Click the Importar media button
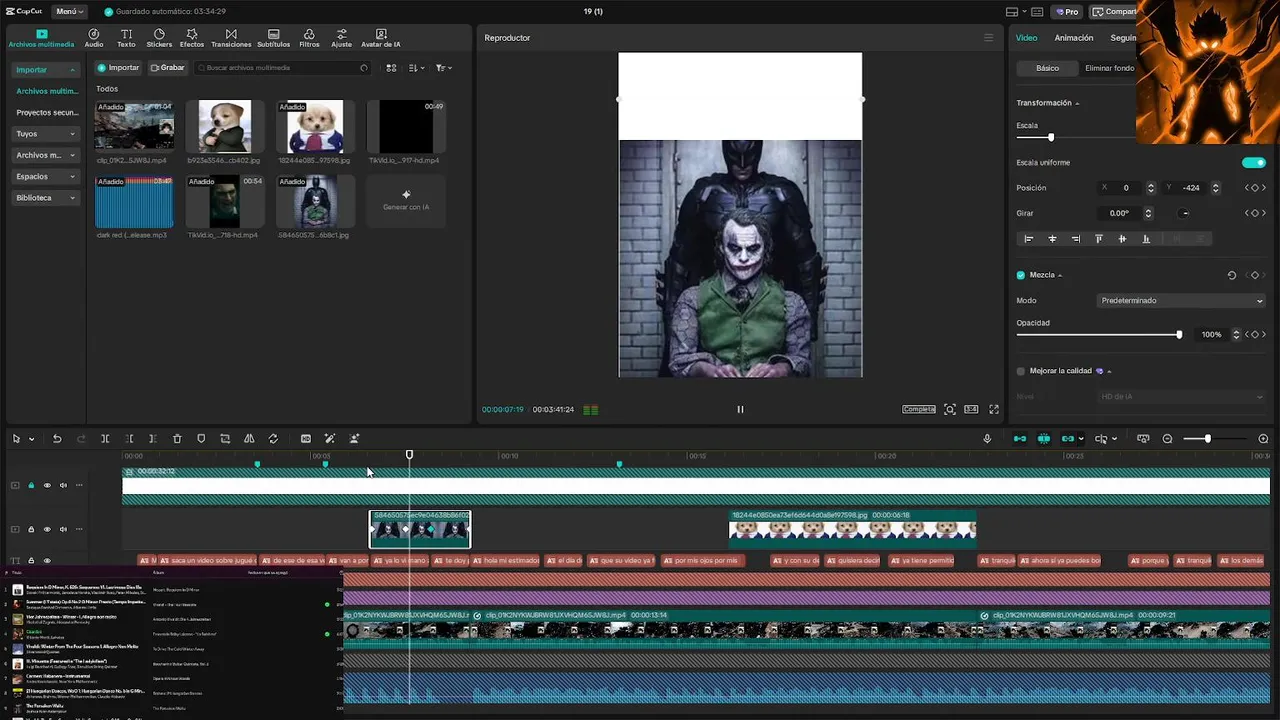Image resolution: width=1280 pixels, height=720 pixels. point(118,68)
